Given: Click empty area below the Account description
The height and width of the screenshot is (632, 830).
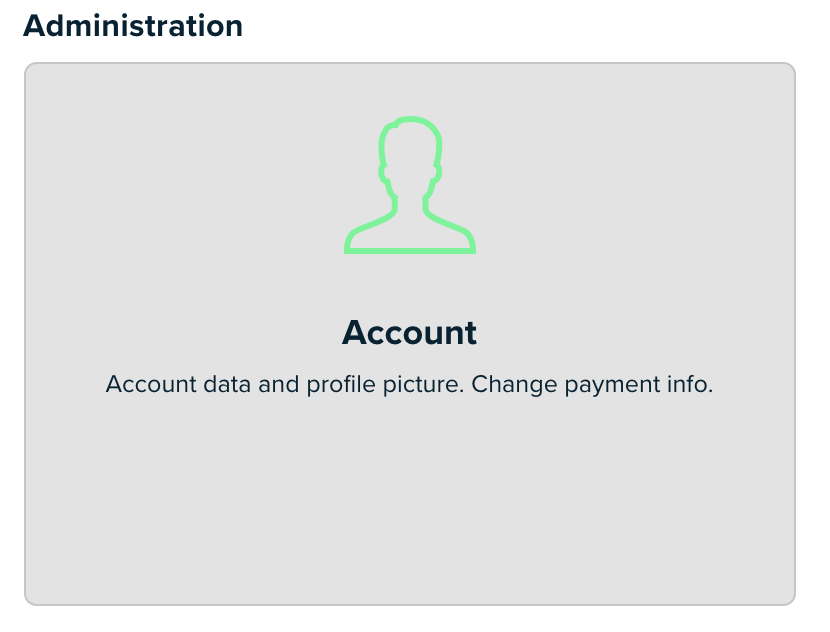Looking at the screenshot, I should [410, 498].
